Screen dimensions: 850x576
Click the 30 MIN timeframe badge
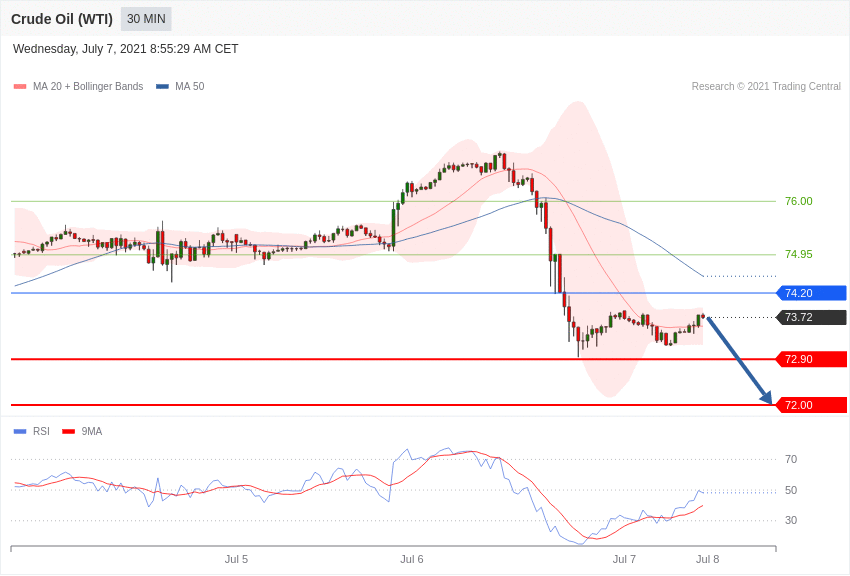[146, 19]
